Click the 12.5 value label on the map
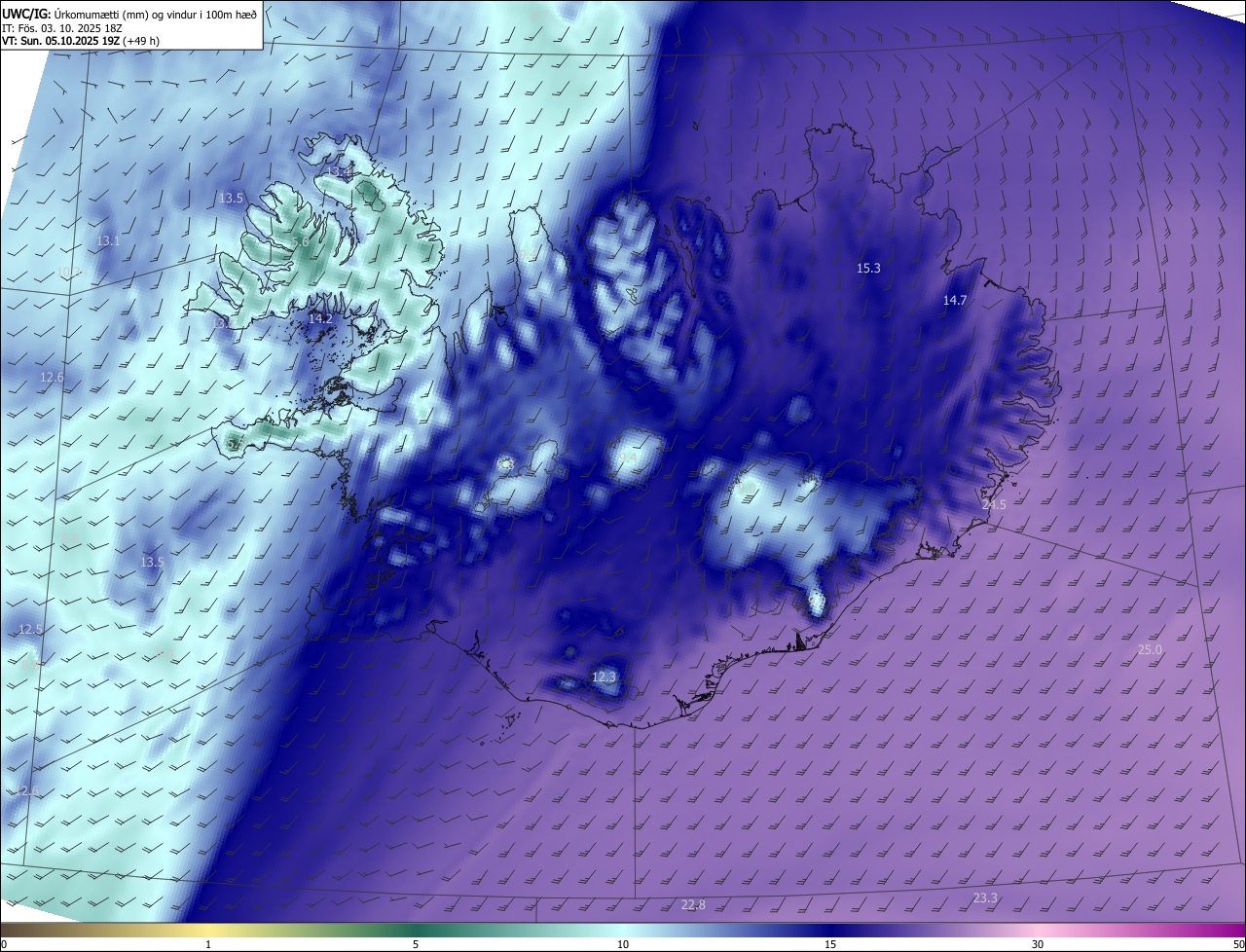The width and height of the screenshot is (1246, 952). click(31, 630)
